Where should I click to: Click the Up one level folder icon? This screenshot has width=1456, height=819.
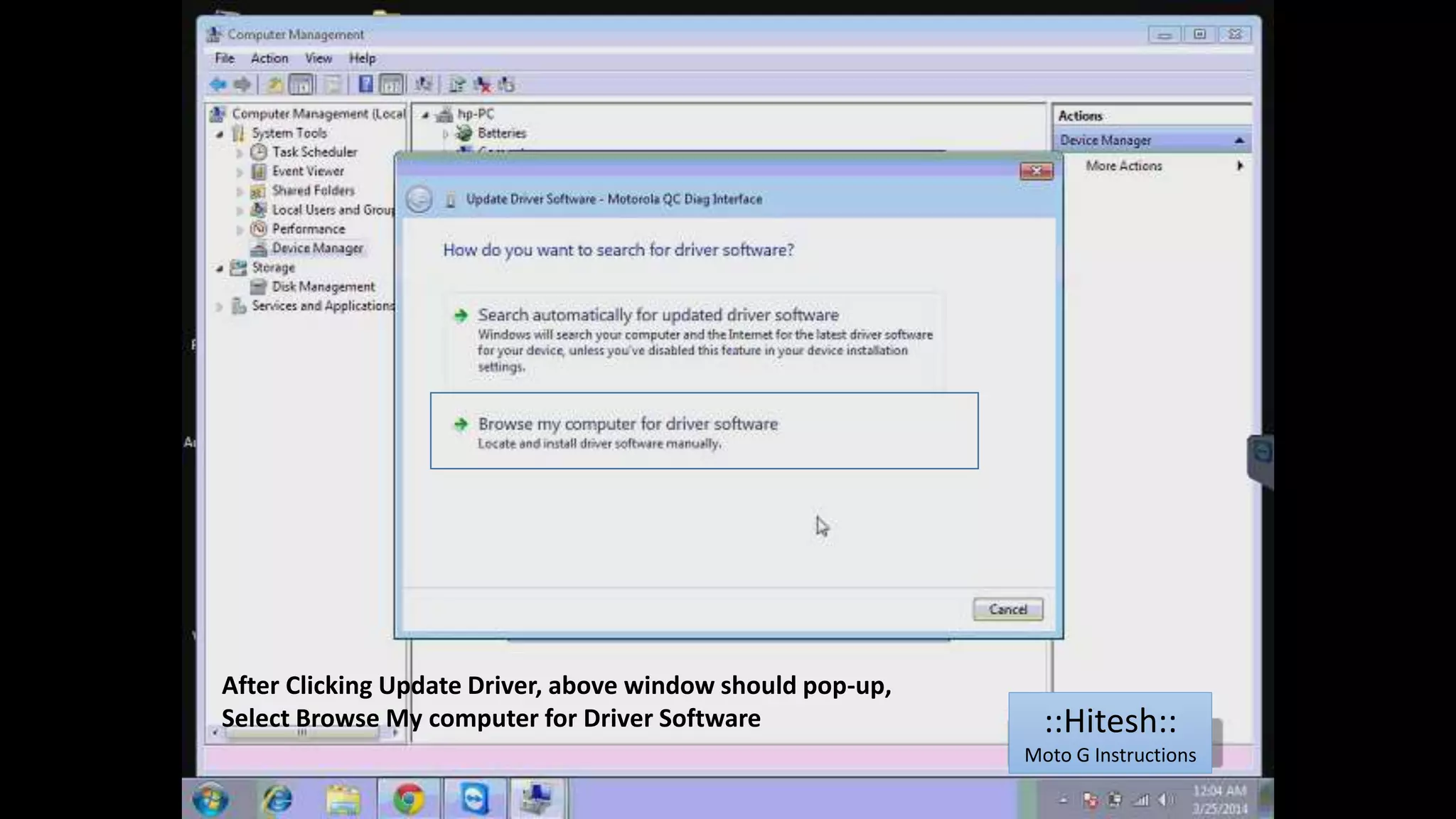click(x=274, y=85)
